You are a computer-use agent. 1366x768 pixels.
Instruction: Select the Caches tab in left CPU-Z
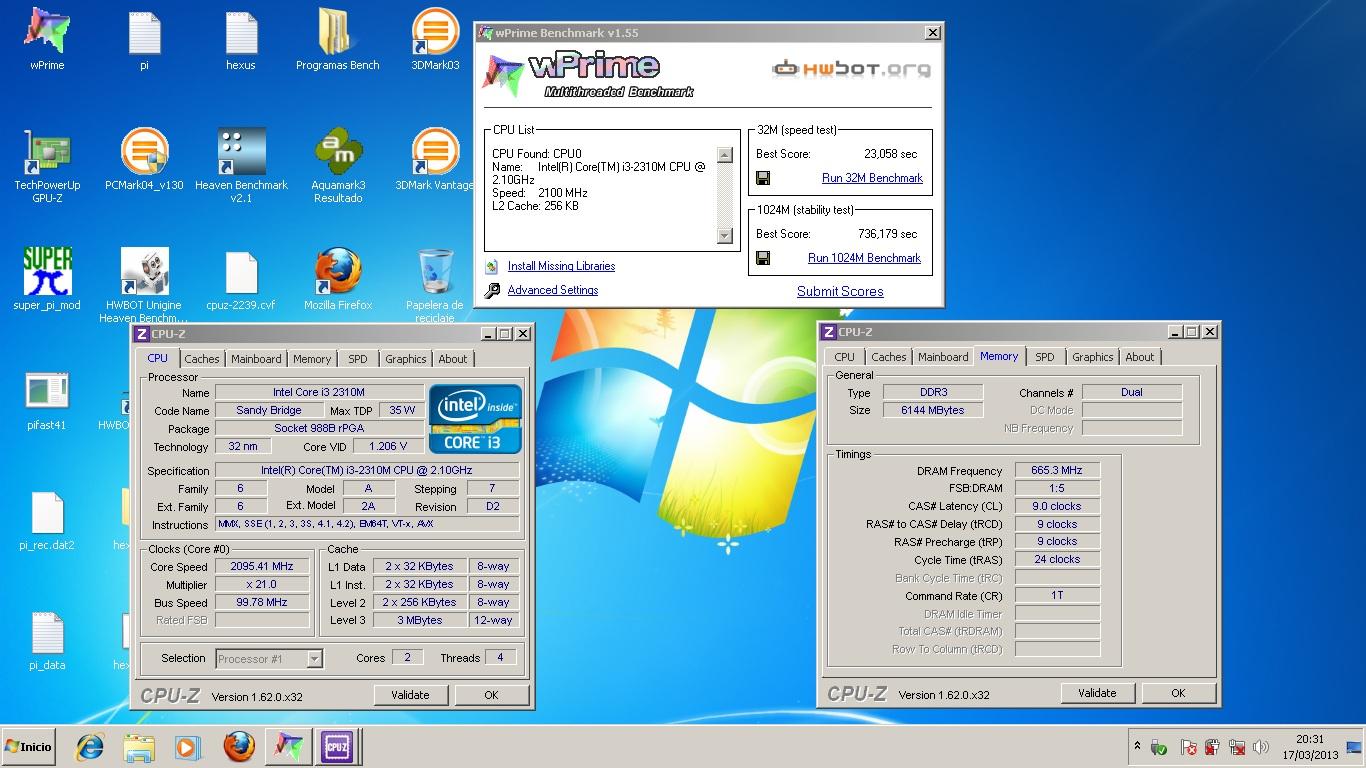(202, 359)
